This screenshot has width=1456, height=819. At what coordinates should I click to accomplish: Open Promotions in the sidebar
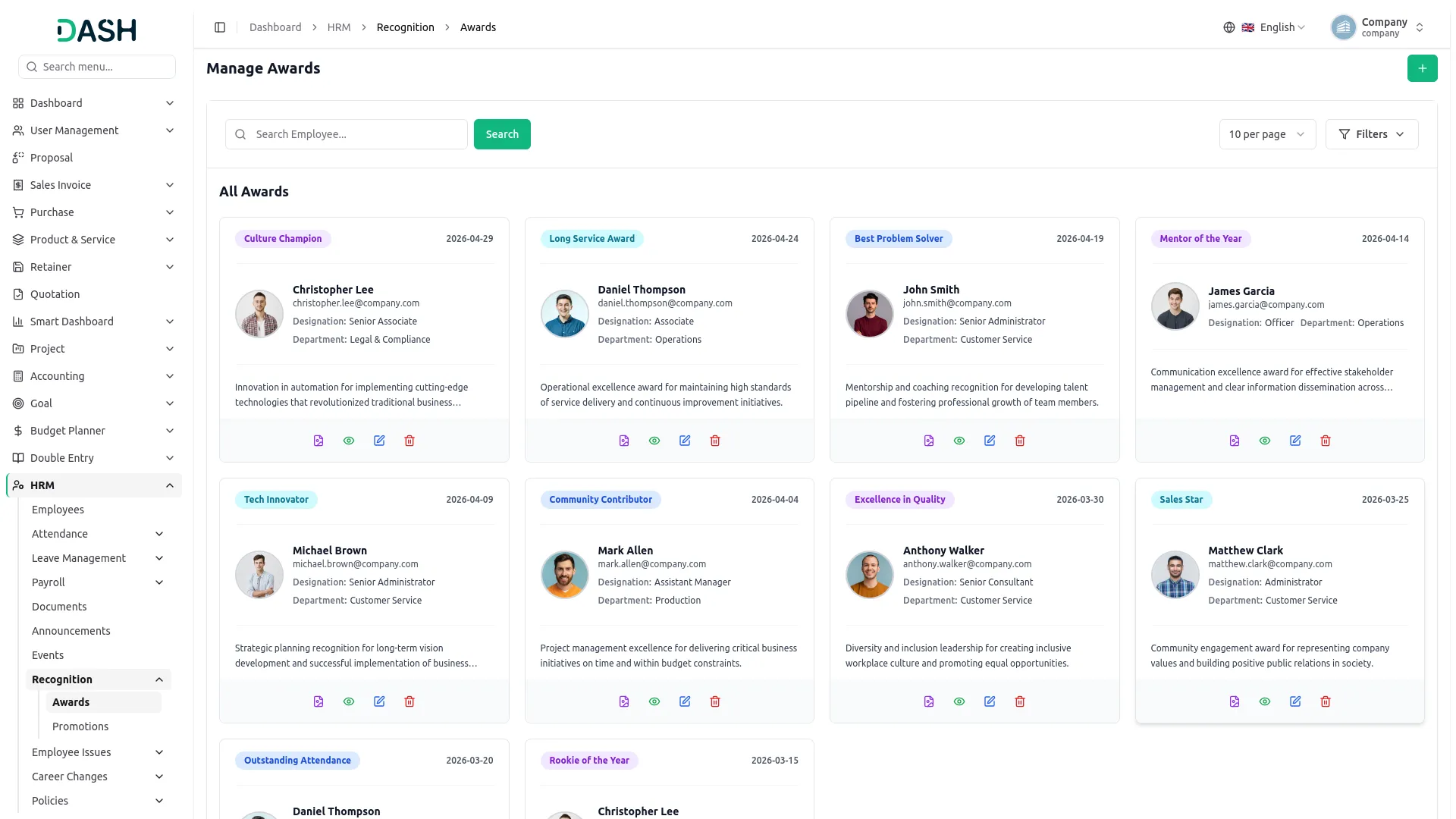80,726
